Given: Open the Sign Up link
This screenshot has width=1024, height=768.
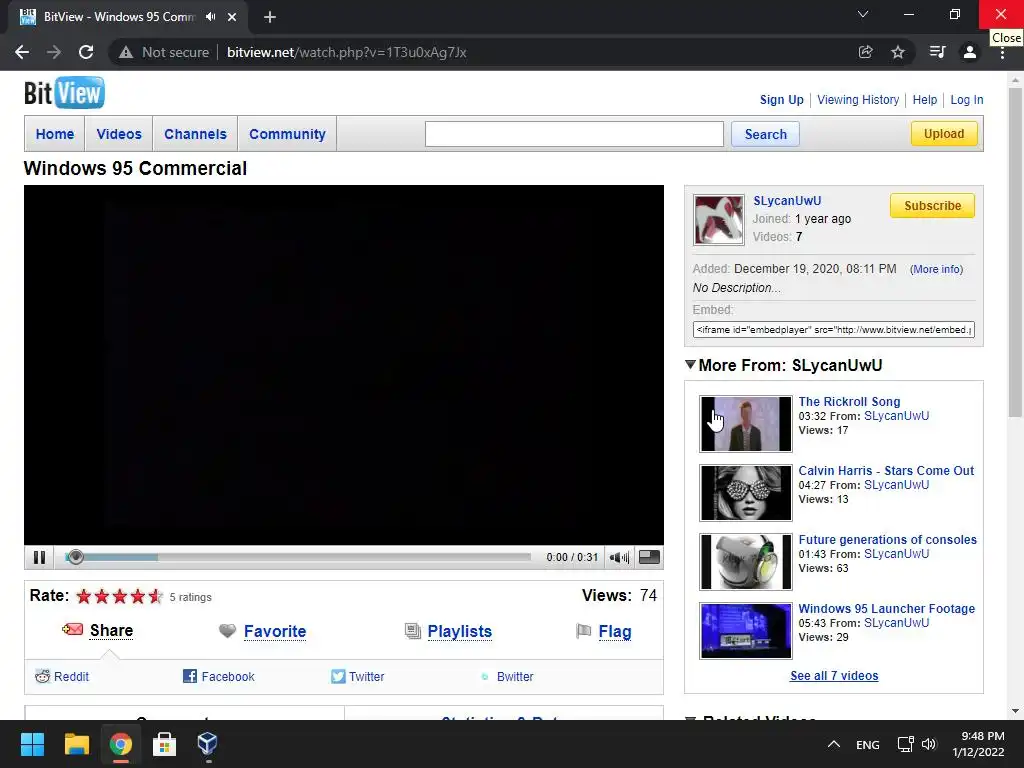Looking at the screenshot, I should (x=782, y=100).
